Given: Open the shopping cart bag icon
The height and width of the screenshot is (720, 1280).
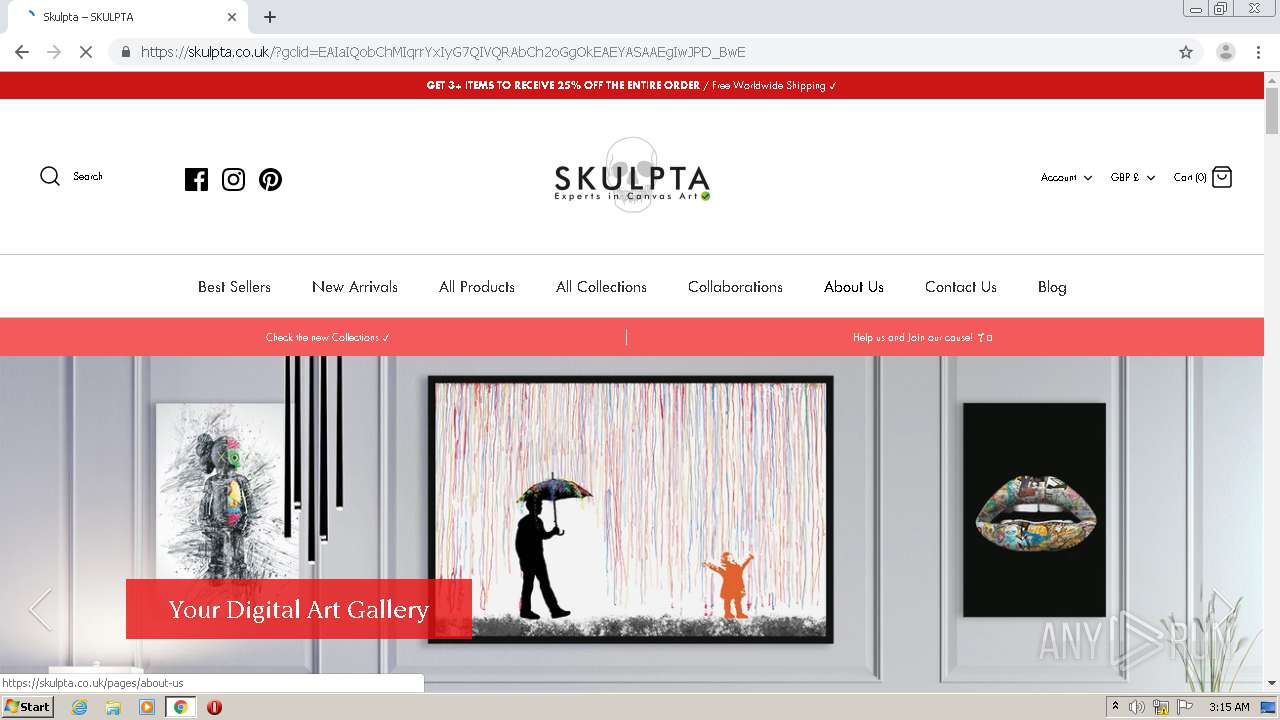Looking at the screenshot, I should (1222, 177).
